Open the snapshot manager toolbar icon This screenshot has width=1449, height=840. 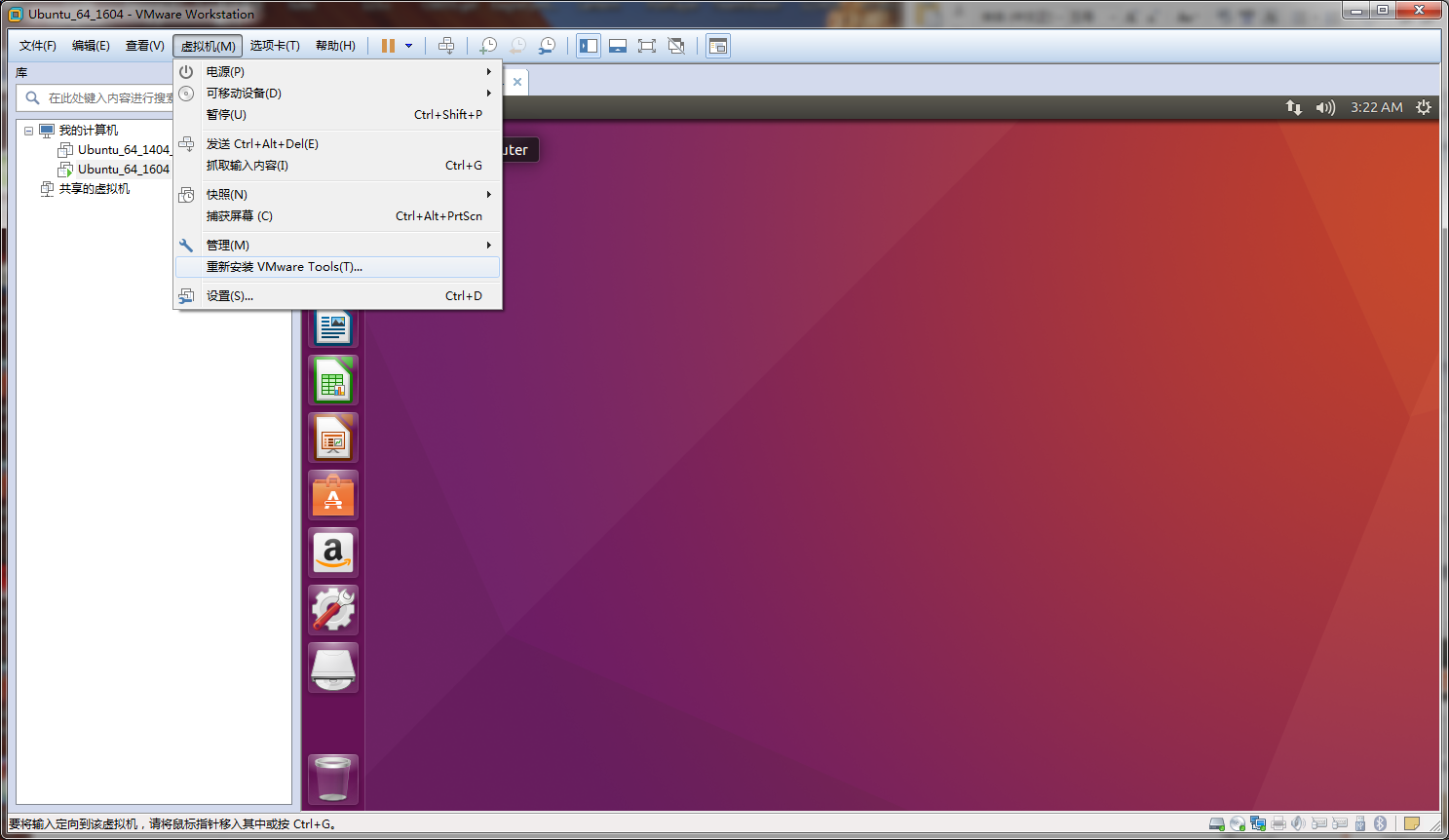(547, 45)
